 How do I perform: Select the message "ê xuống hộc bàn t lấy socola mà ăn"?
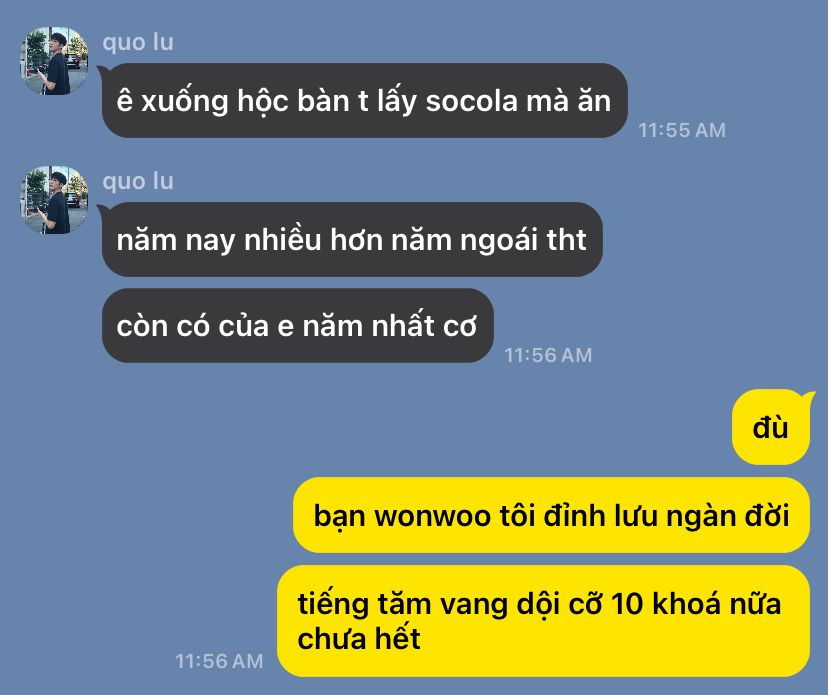coord(364,100)
